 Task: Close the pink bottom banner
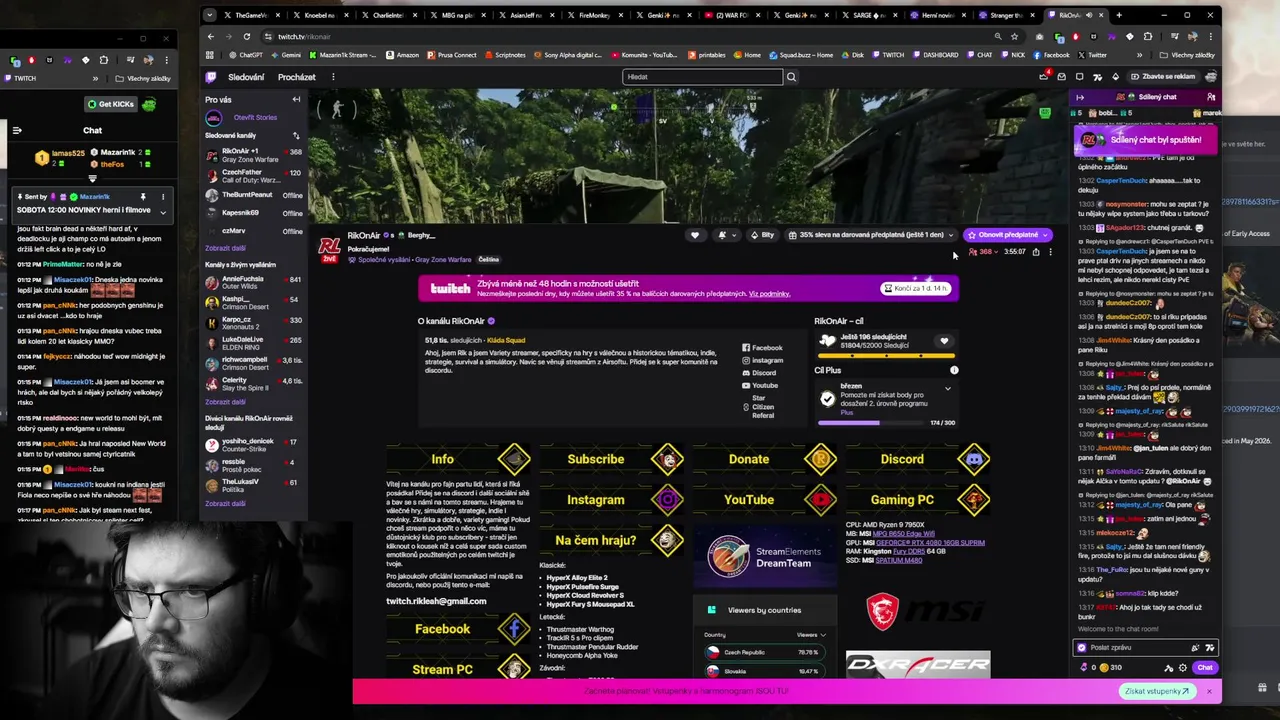click(1208, 691)
